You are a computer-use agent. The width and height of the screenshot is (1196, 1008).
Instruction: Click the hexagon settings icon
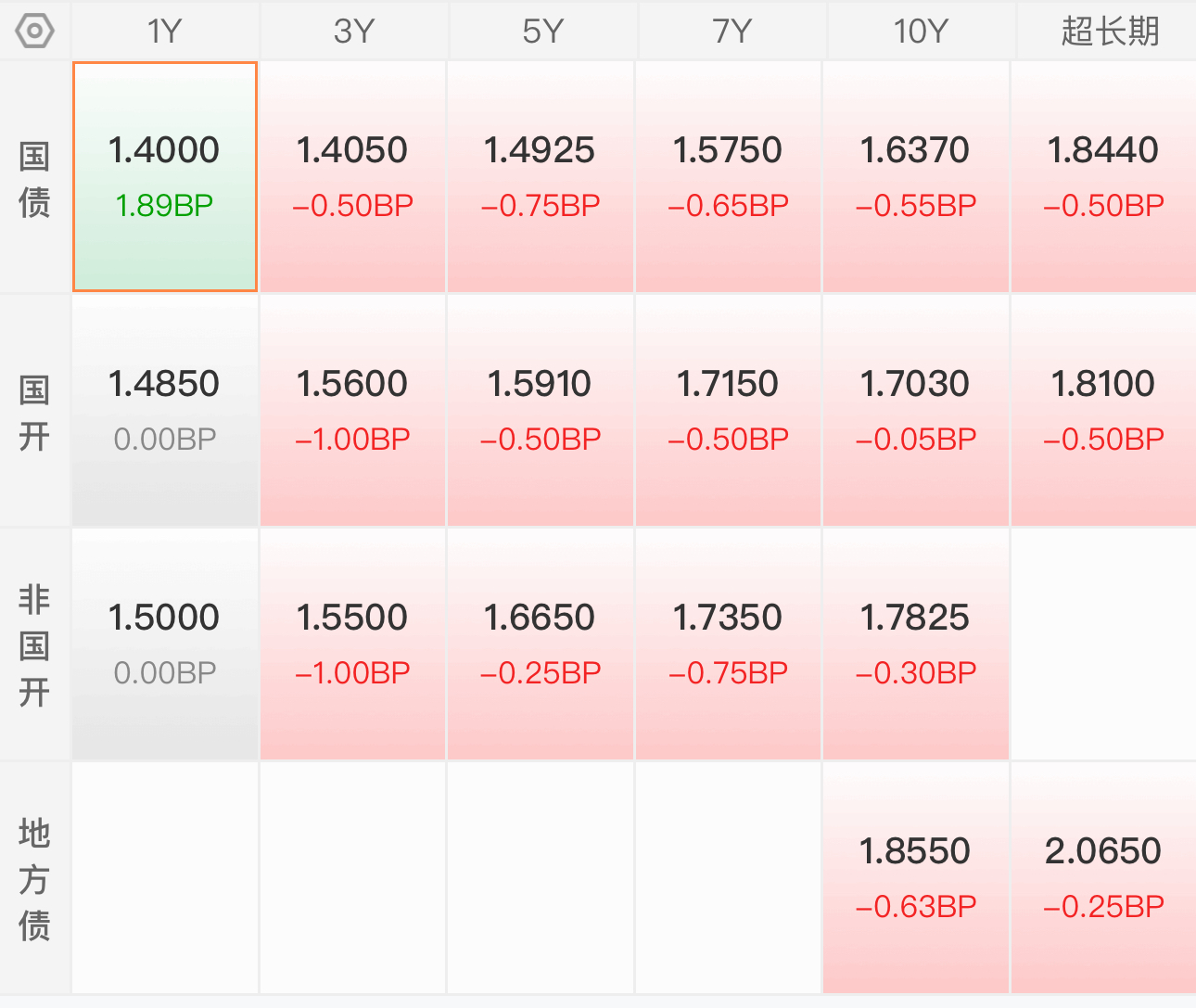[34, 32]
